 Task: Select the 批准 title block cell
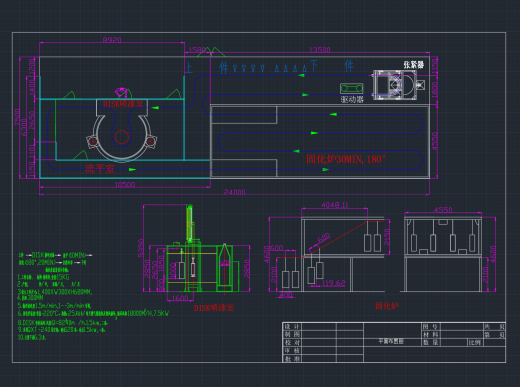click(x=292, y=359)
